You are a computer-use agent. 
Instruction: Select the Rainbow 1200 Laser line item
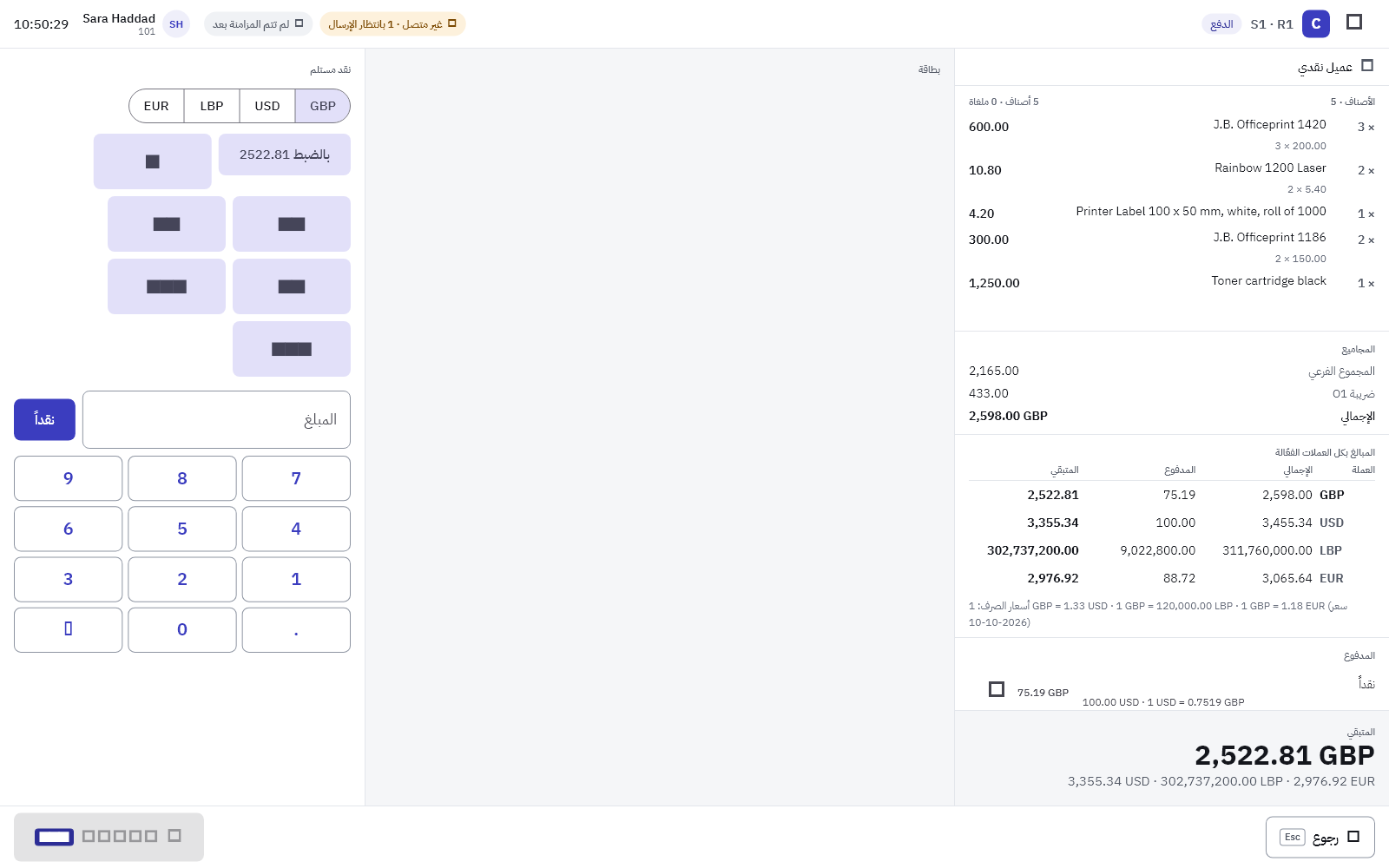tap(1171, 178)
